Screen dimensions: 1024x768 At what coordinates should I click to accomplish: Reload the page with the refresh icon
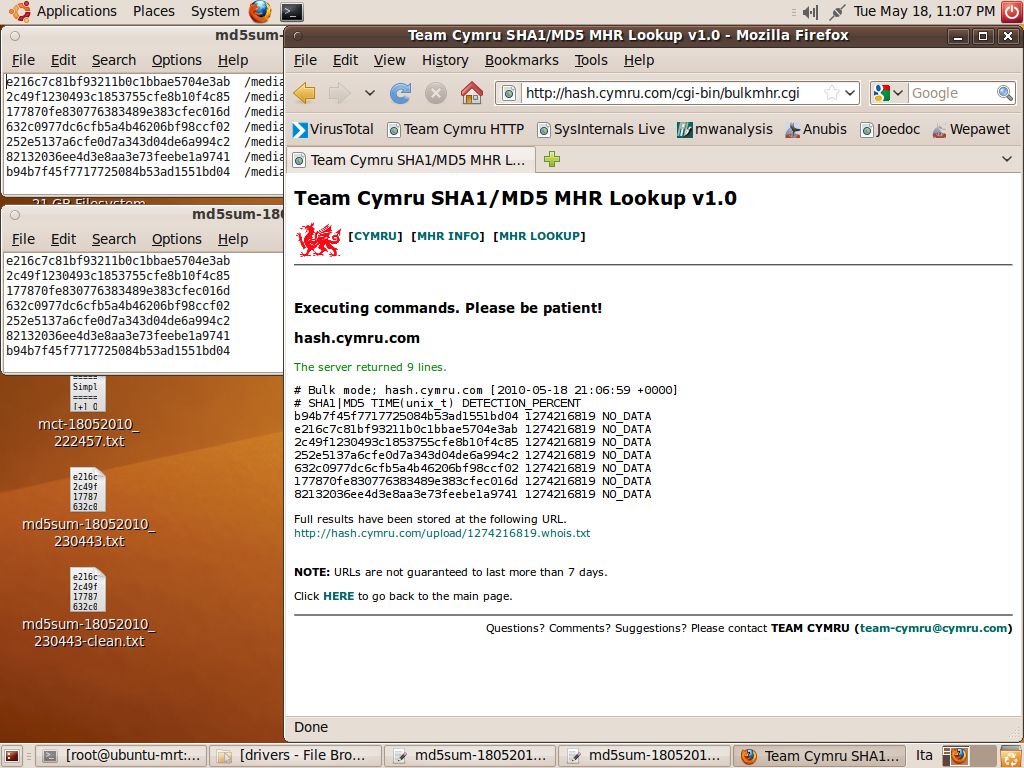coord(400,93)
